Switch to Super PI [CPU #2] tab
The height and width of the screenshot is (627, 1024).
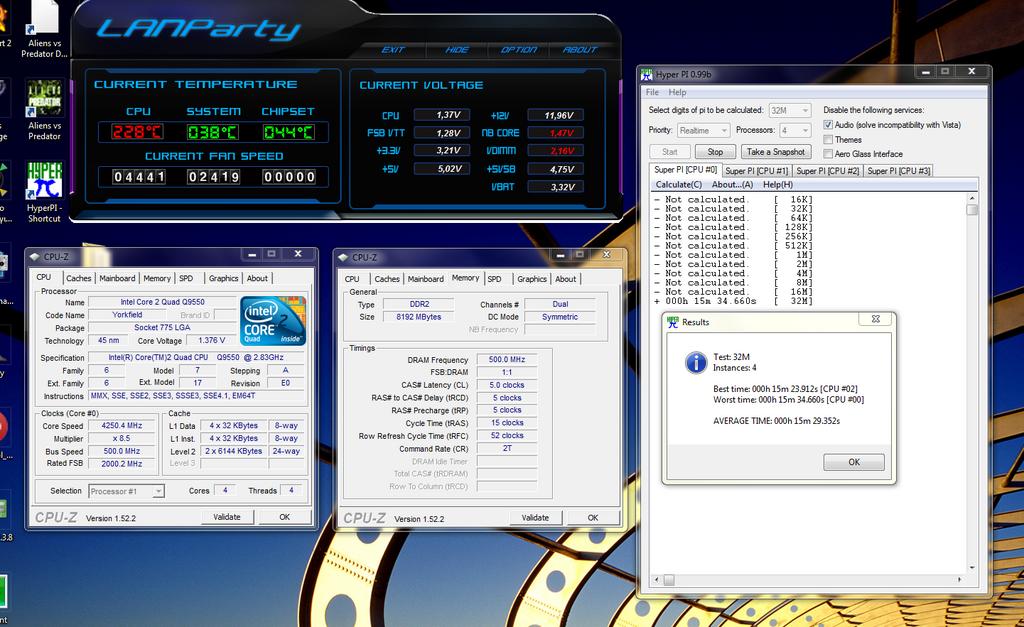pos(827,170)
